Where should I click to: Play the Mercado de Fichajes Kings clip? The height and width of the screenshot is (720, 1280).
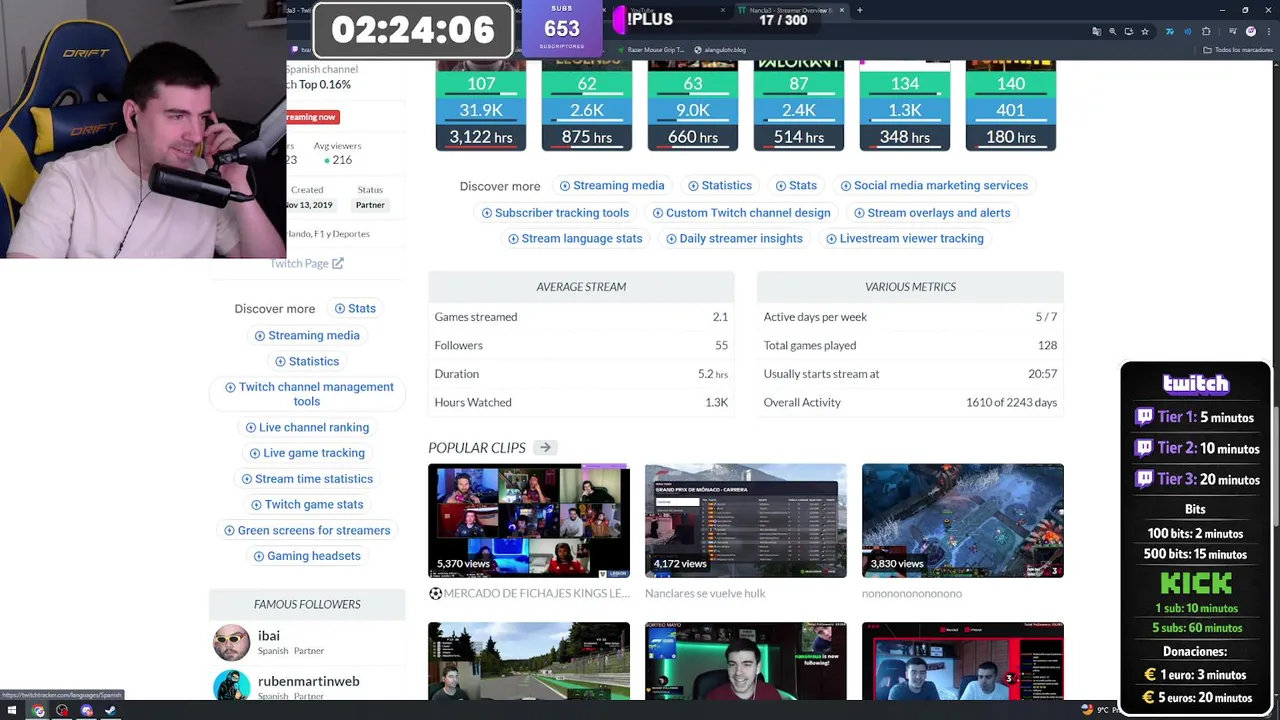529,520
